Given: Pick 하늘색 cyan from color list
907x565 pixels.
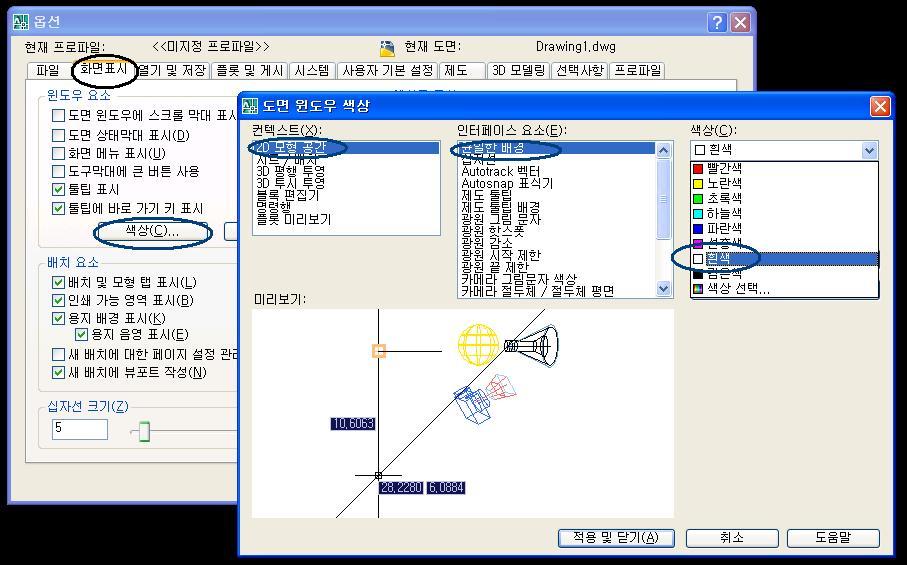Looking at the screenshot, I should (785, 213).
